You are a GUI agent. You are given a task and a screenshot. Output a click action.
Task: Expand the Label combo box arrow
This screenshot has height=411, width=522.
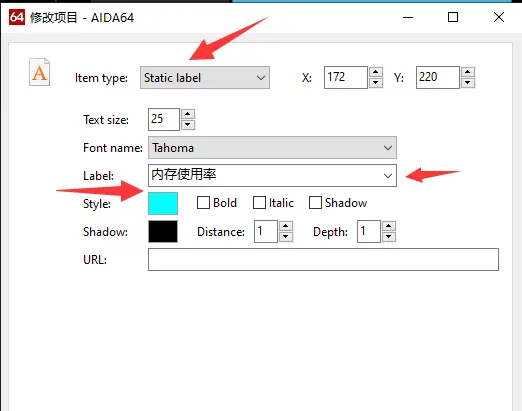click(x=388, y=175)
